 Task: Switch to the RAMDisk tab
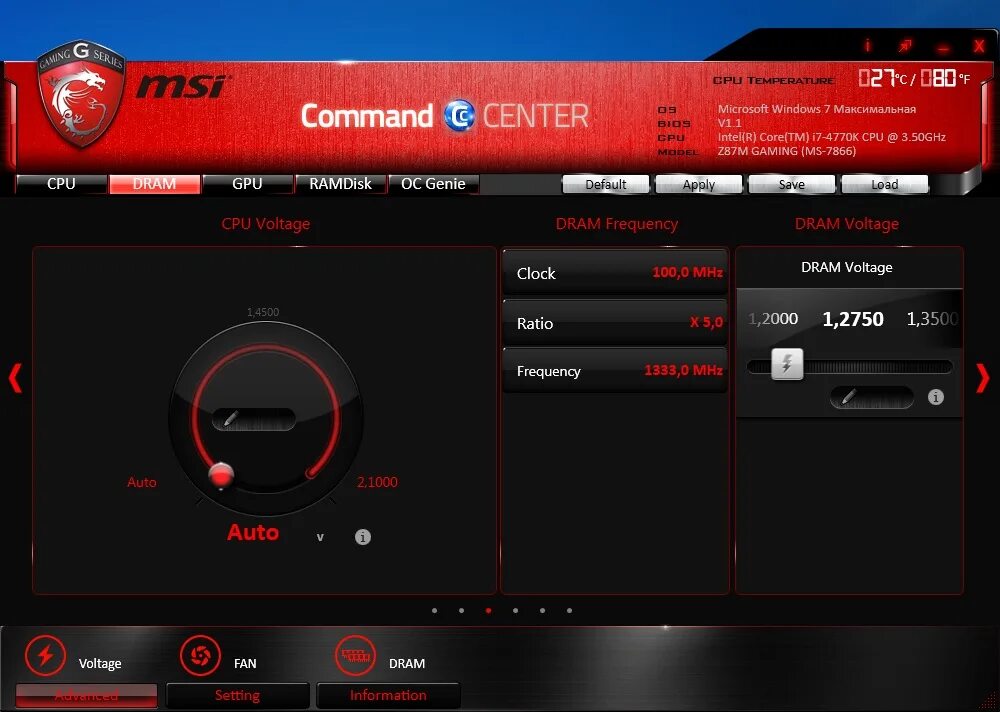click(x=341, y=184)
